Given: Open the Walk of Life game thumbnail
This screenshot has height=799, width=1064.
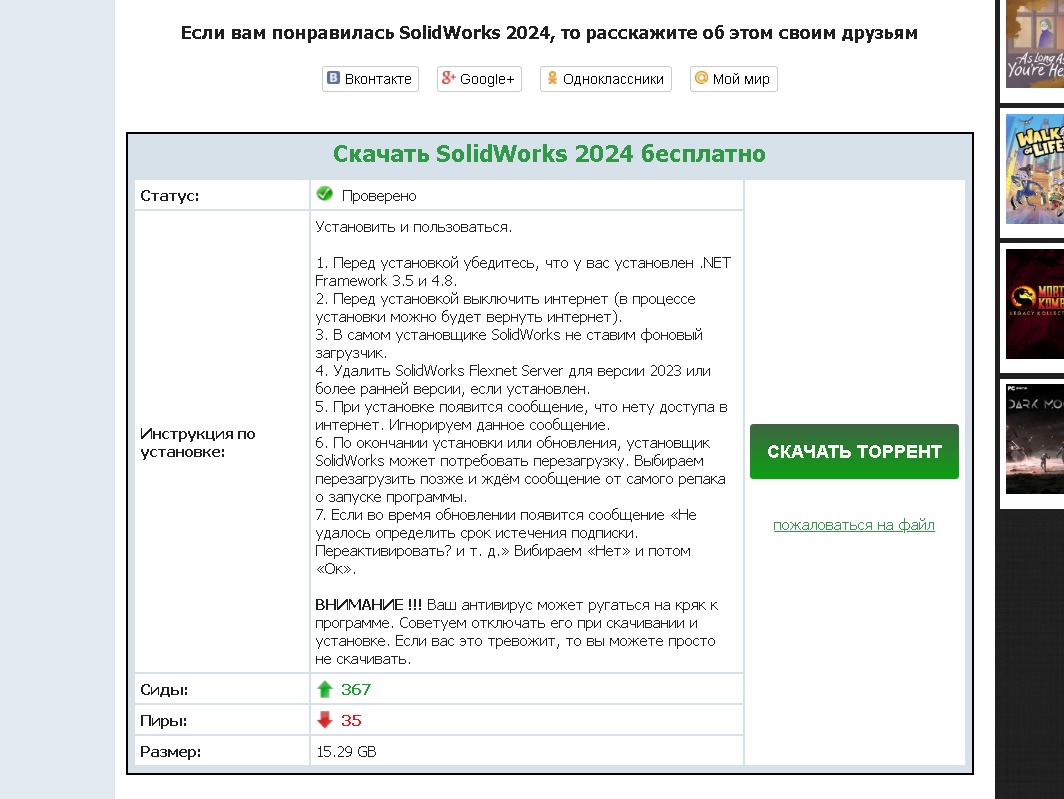Looking at the screenshot, I should [1034, 168].
